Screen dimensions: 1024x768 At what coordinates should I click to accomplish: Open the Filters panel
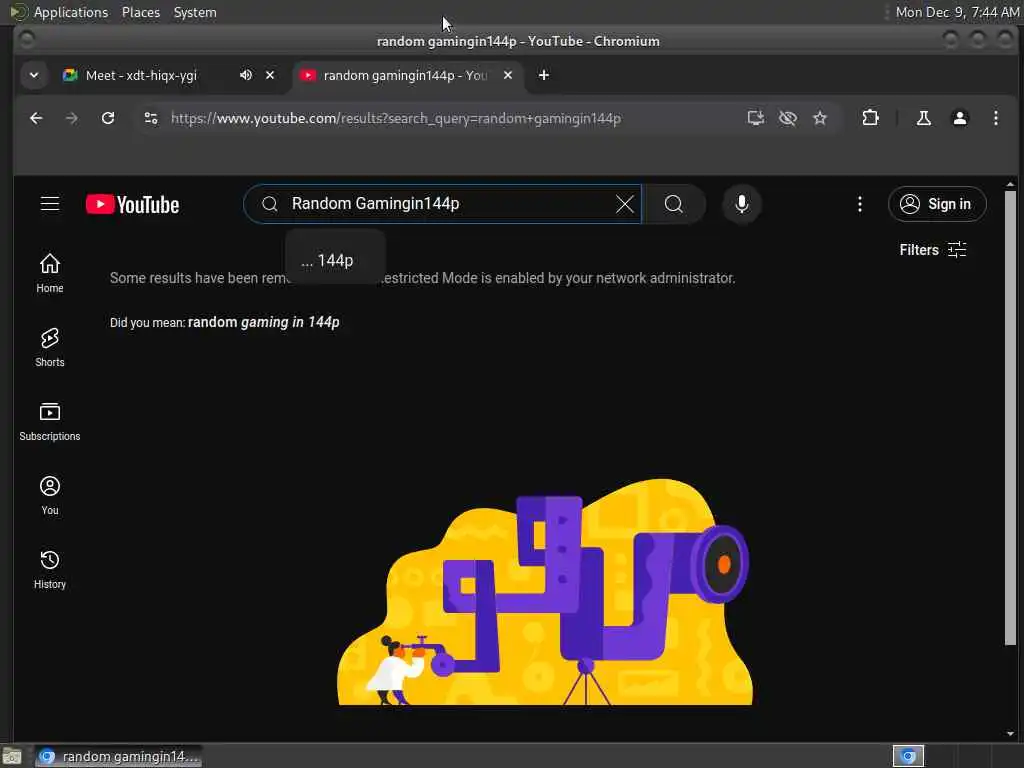pyautogui.click(x=933, y=249)
